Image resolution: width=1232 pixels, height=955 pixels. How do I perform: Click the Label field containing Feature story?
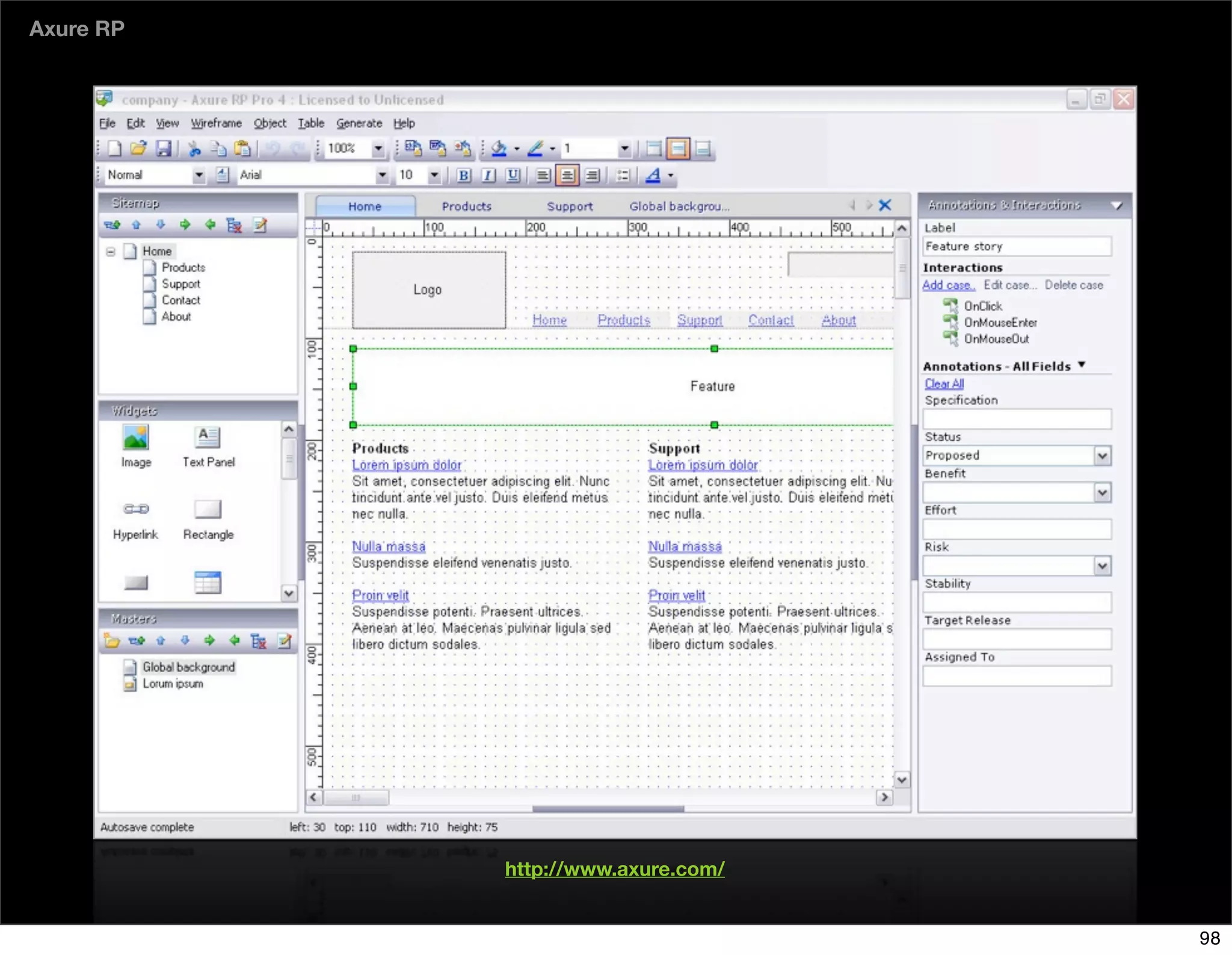1017,247
